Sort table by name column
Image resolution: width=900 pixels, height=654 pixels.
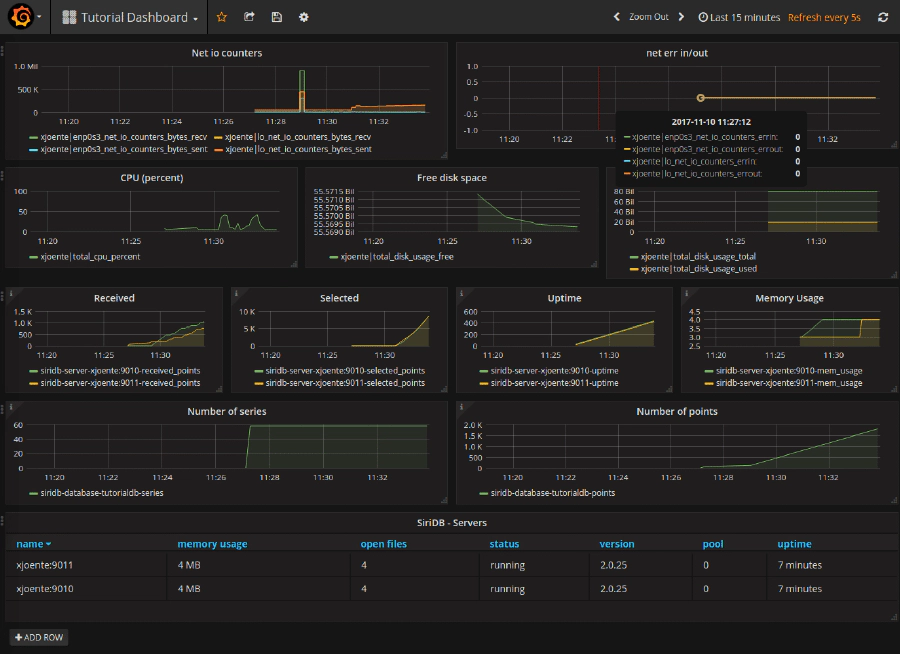(33, 544)
